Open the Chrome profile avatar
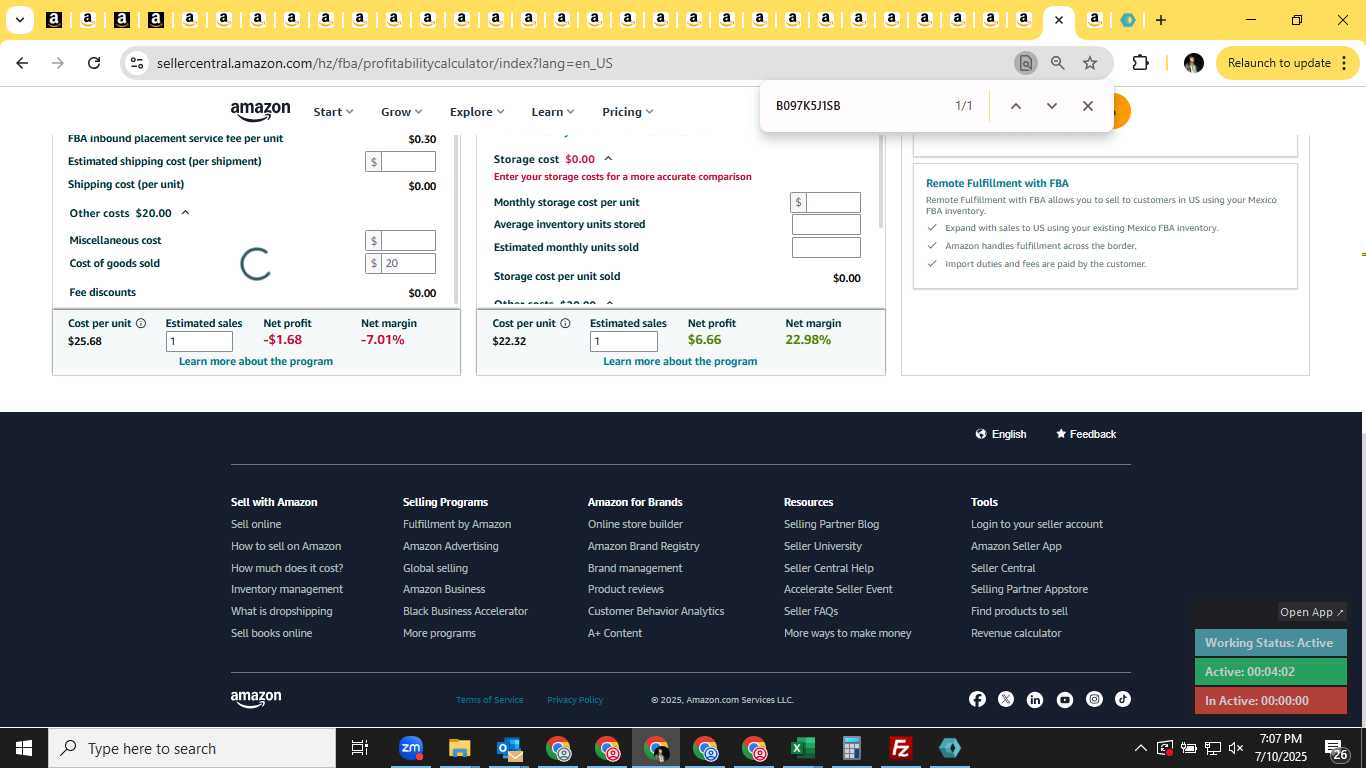The height and width of the screenshot is (768, 1366). [1193, 63]
